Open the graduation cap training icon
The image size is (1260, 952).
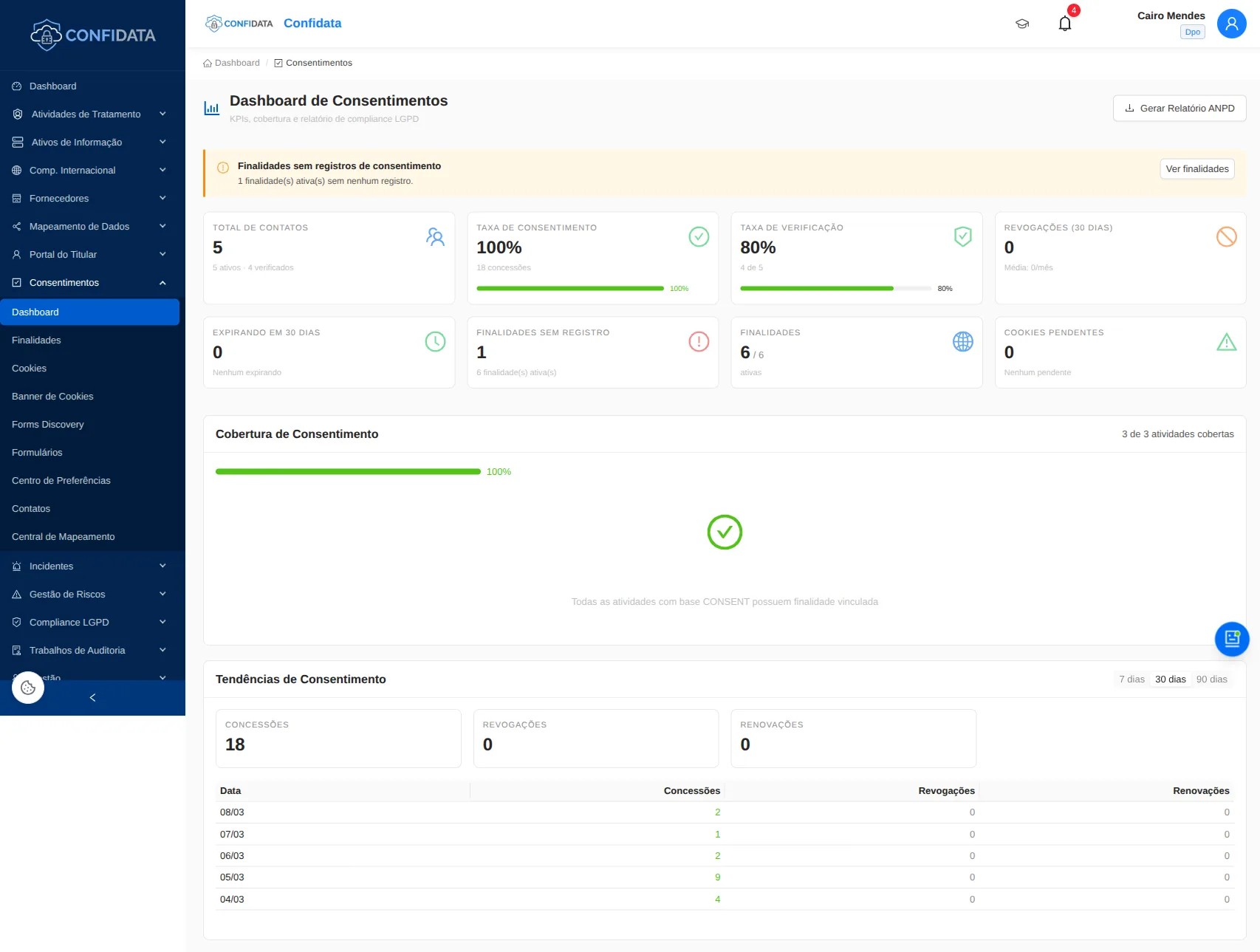pos(1022,24)
